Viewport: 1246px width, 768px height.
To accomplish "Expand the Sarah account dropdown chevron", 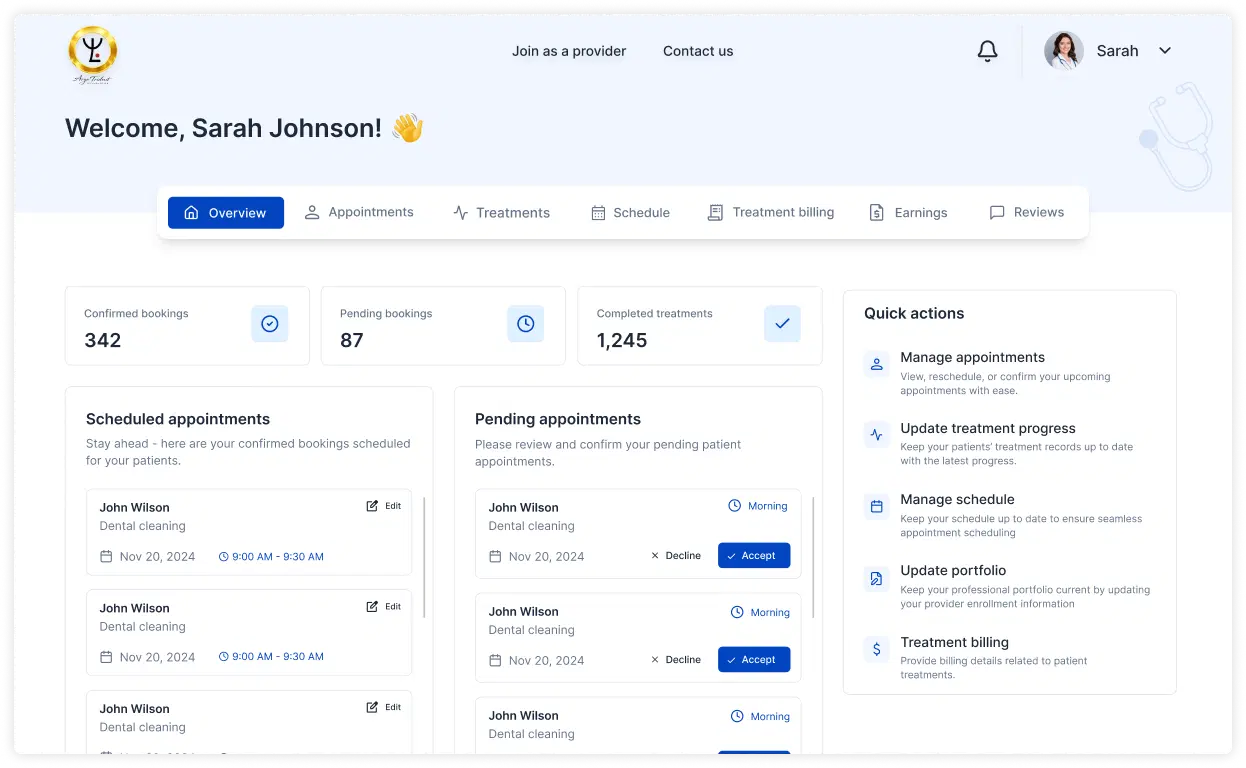I will (1164, 51).
